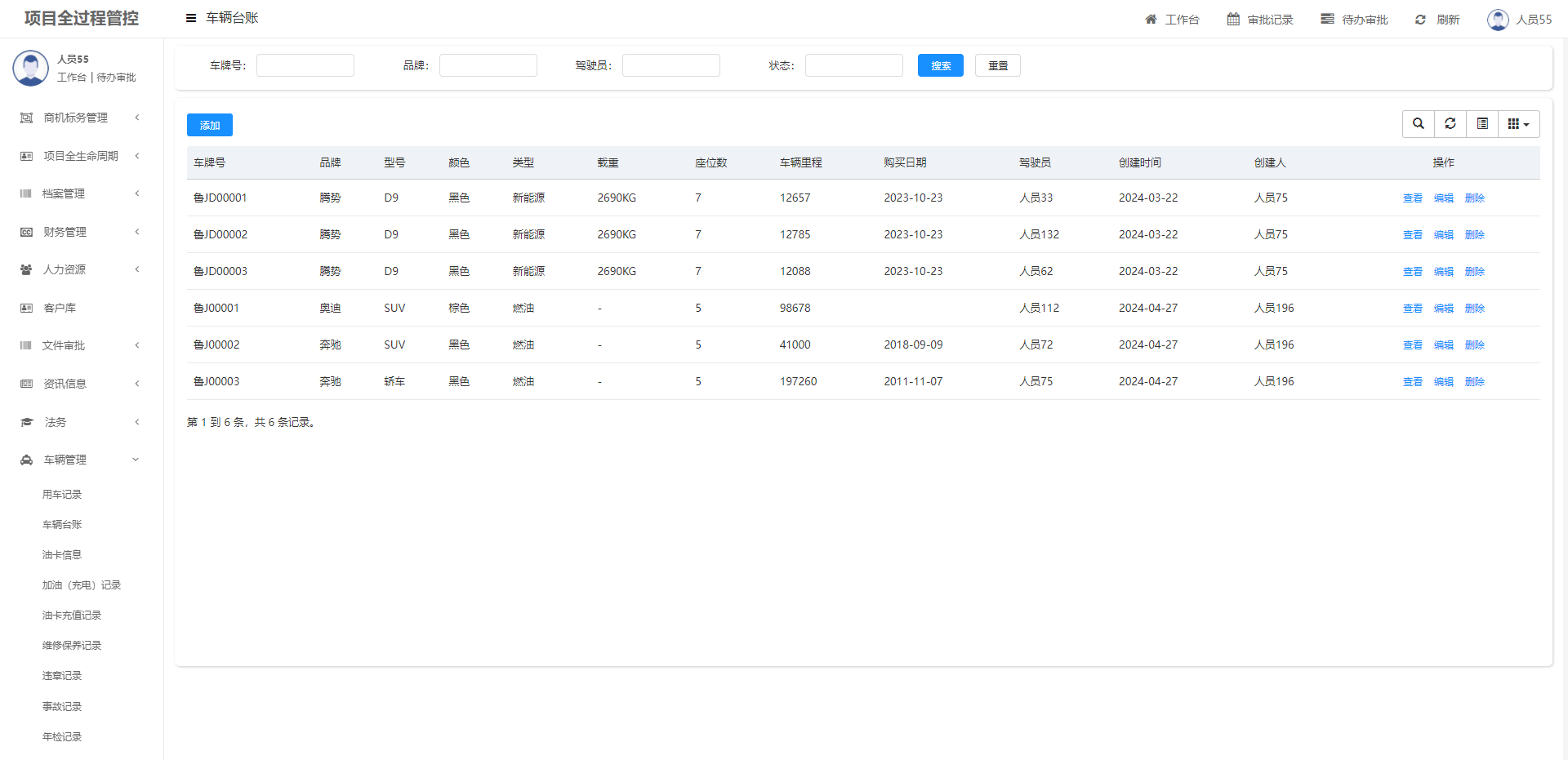Click the 车牌号 search input field
This screenshot has width=1568, height=760.
tap(305, 65)
